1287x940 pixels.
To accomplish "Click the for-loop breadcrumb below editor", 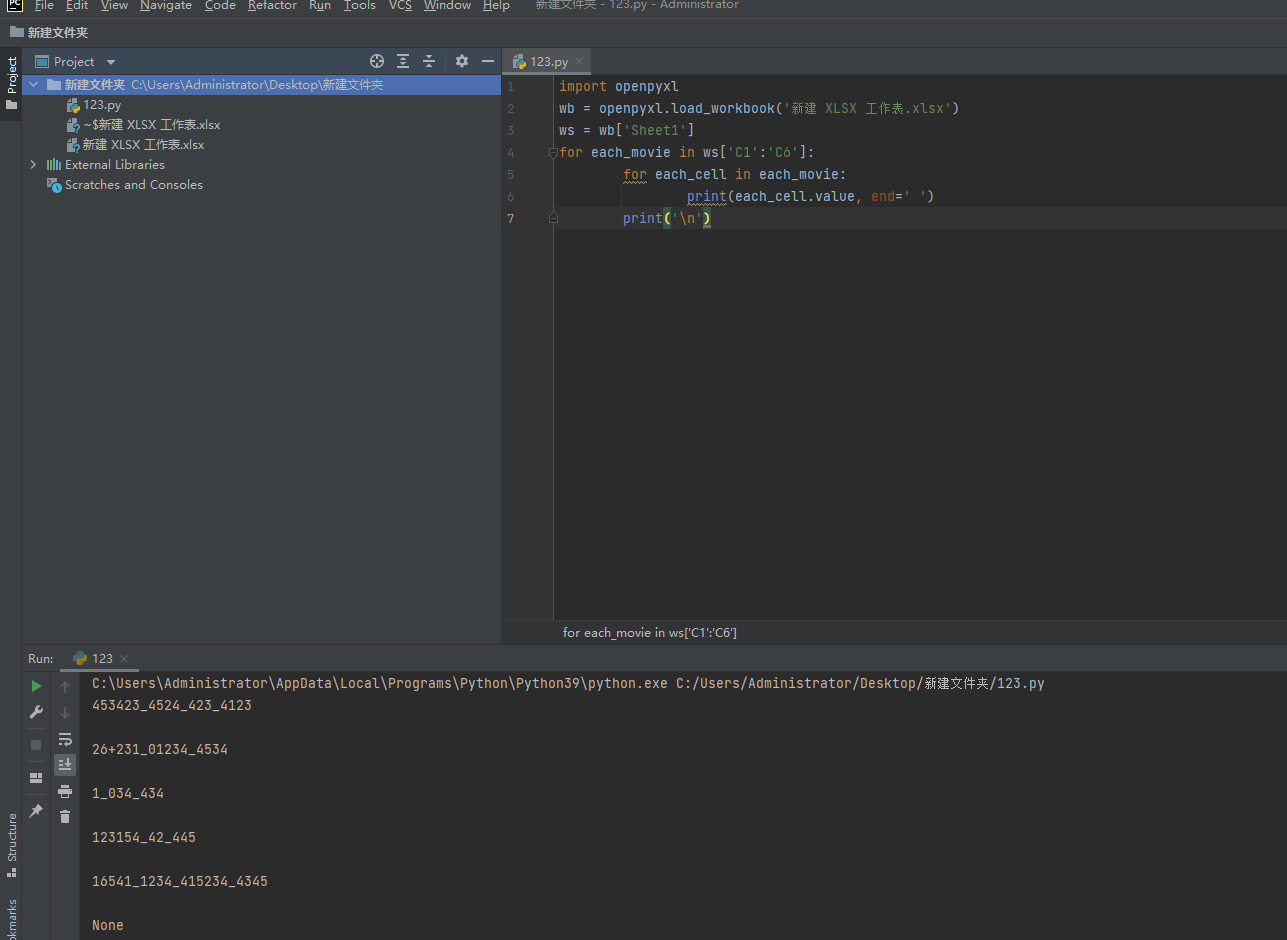I will (x=650, y=633).
